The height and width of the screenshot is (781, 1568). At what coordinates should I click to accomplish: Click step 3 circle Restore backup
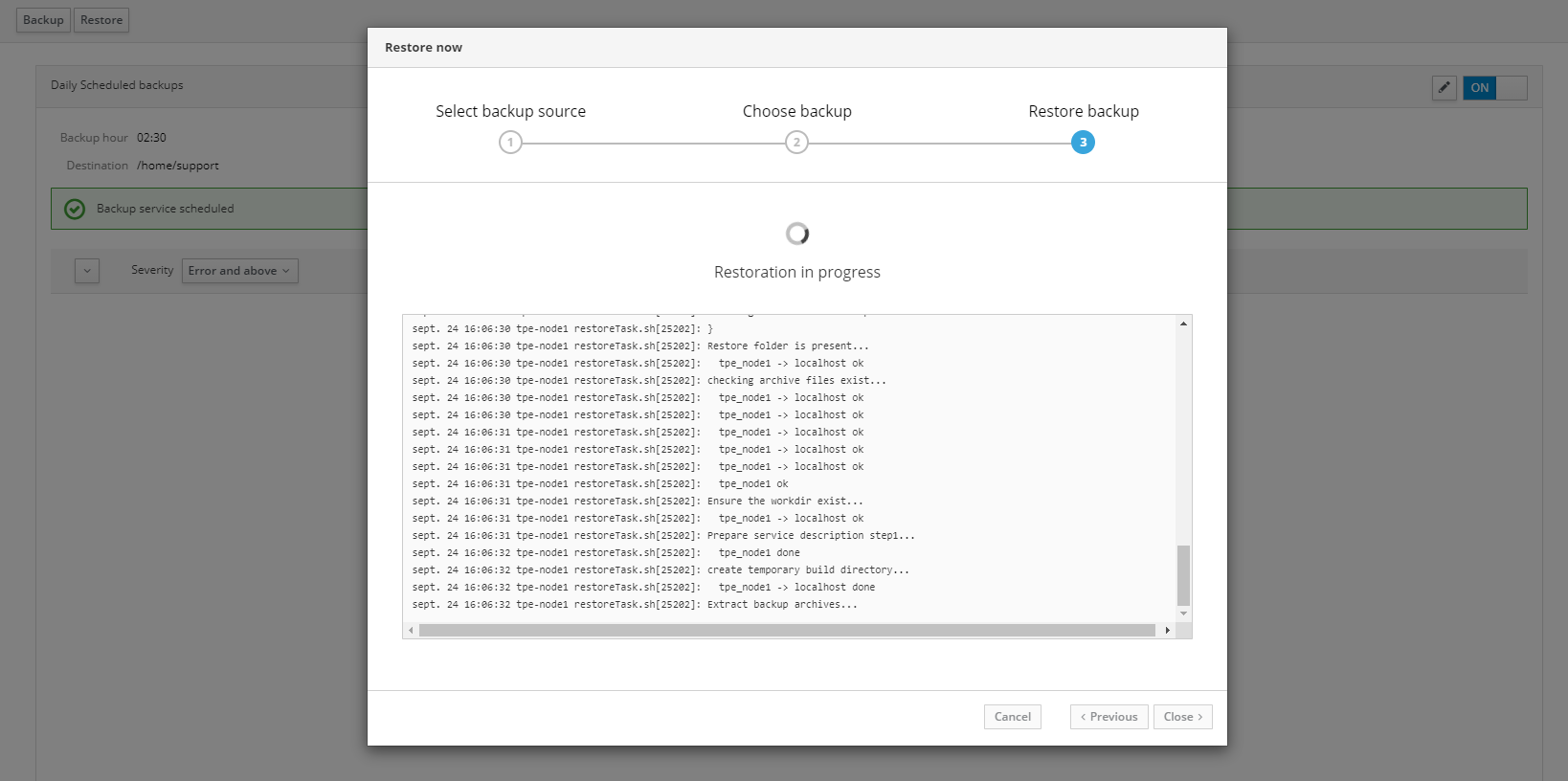tap(1083, 143)
